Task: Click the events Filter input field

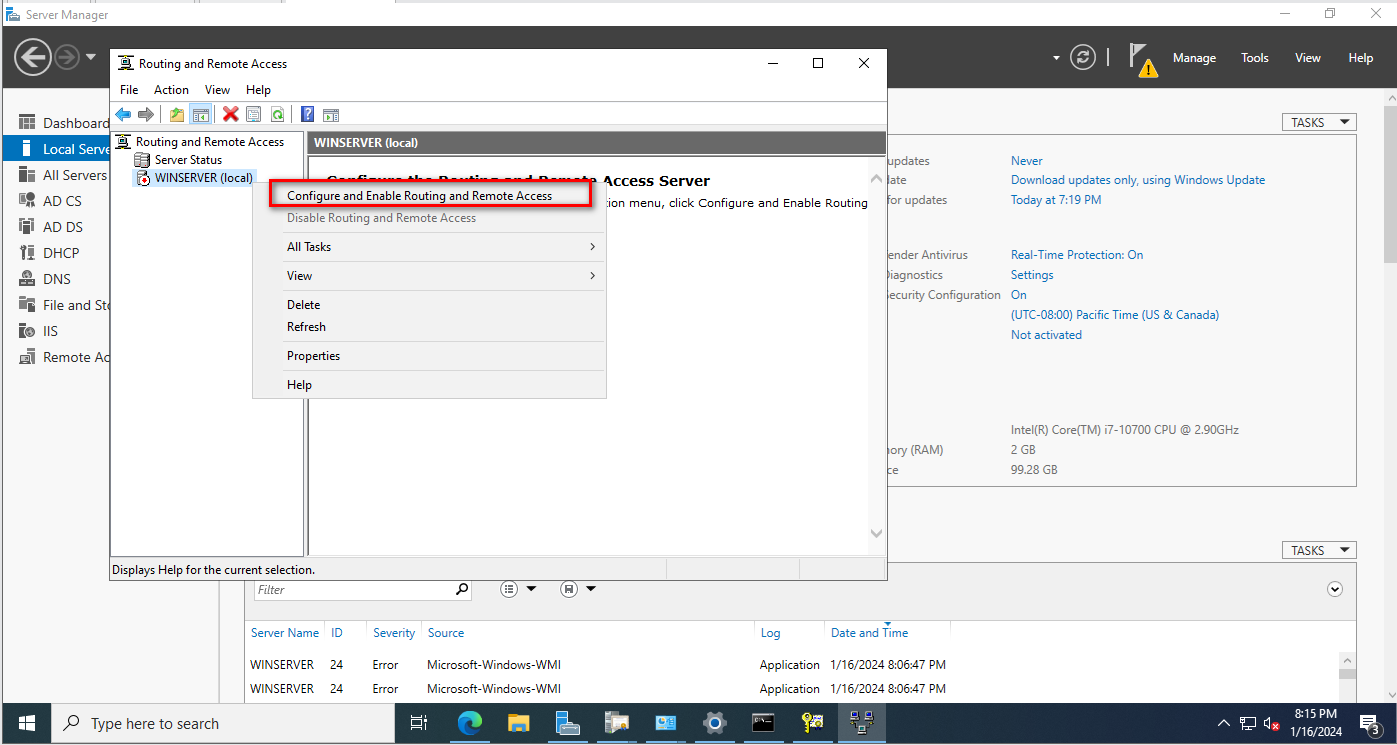Action: pos(354,590)
